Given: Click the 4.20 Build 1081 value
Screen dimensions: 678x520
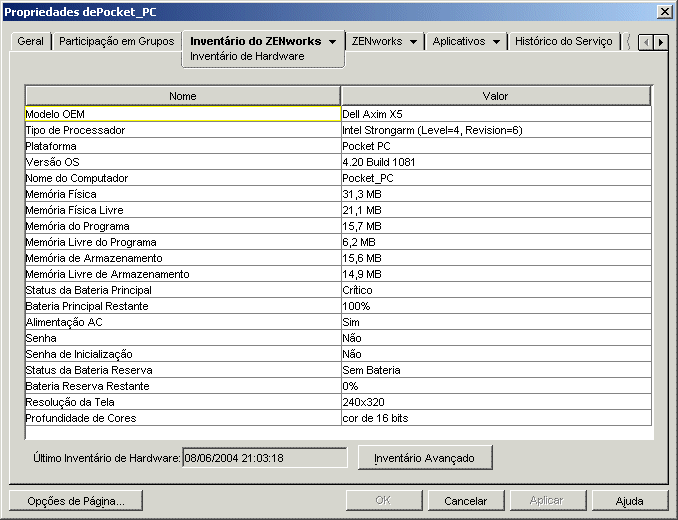Looking at the screenshot, I should (496, 162).
